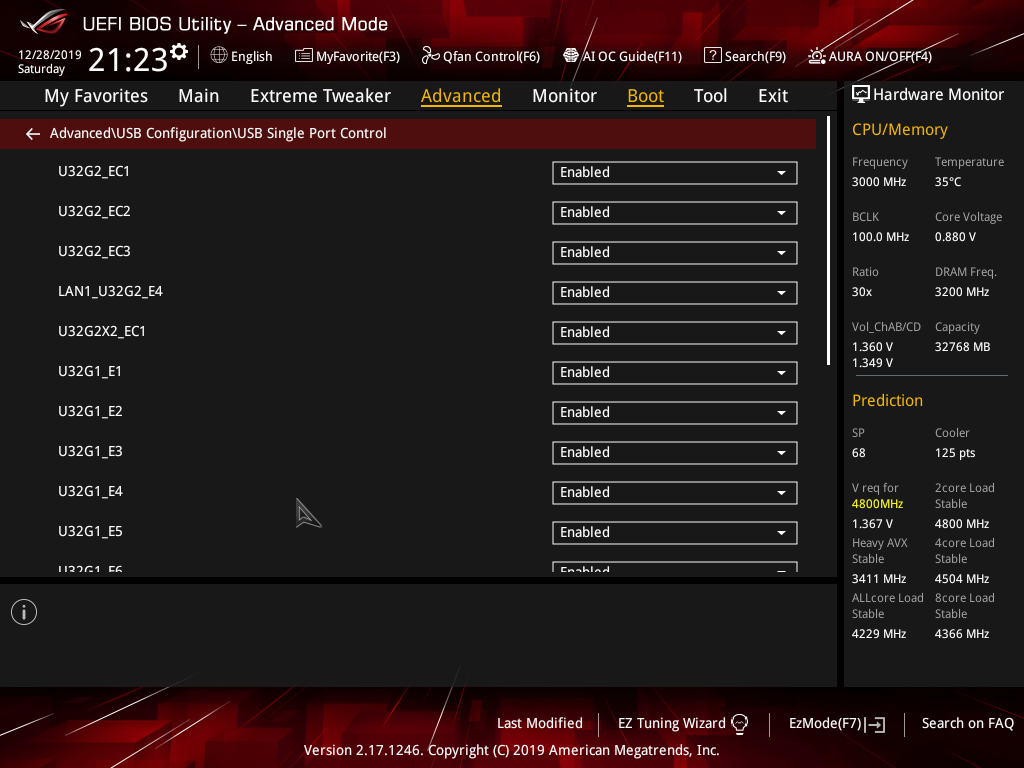
Task: Expand the U32G2_EC2 Enabled dropdown
Action: pyautogui.click(x=675, y=213)
